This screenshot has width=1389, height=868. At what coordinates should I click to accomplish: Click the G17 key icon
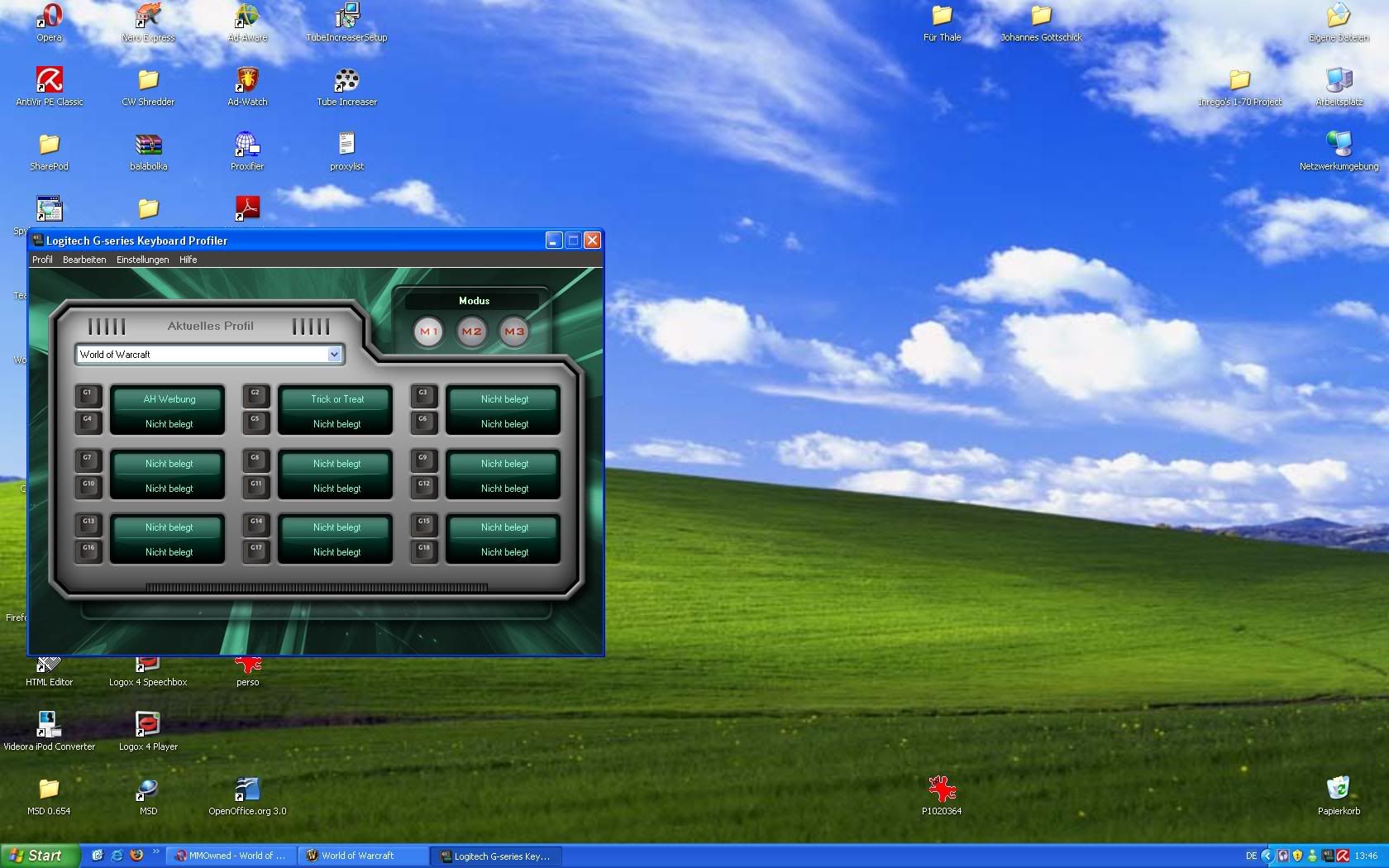click(x=256, y=551)
